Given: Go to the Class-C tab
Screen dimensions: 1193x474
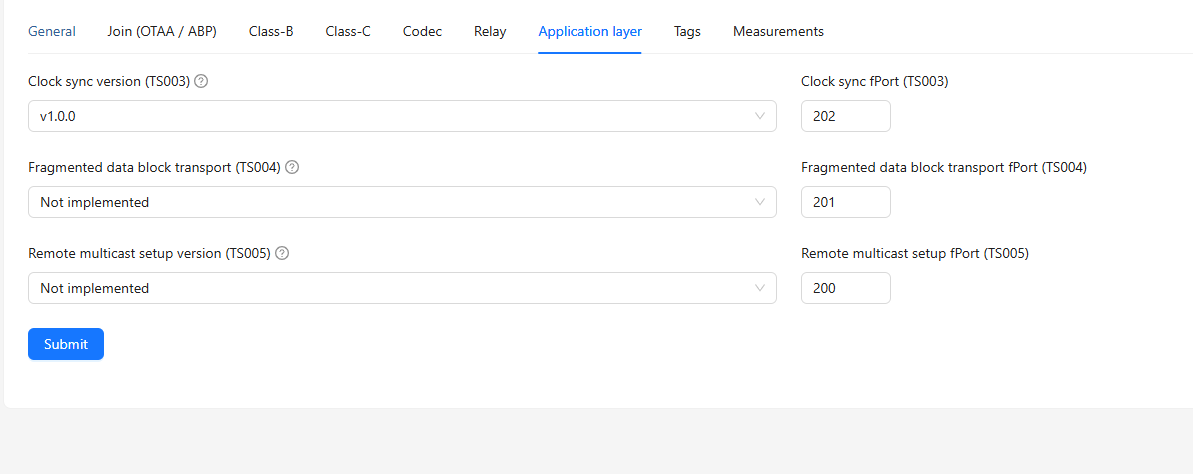Looking at the screenshot, I should coord(348,31).
